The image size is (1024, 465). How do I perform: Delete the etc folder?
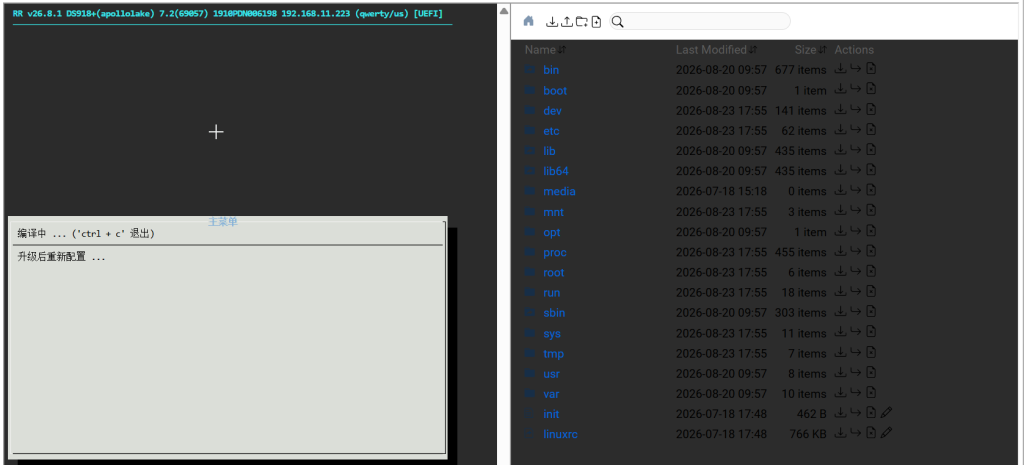click(871, 129)
